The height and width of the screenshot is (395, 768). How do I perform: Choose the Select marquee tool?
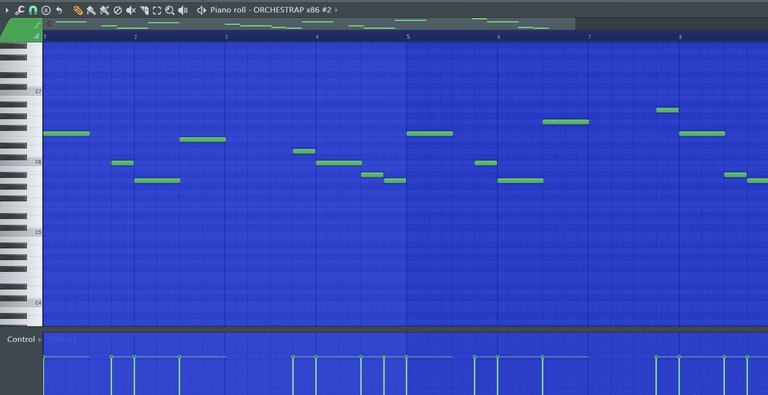(157, 10)
